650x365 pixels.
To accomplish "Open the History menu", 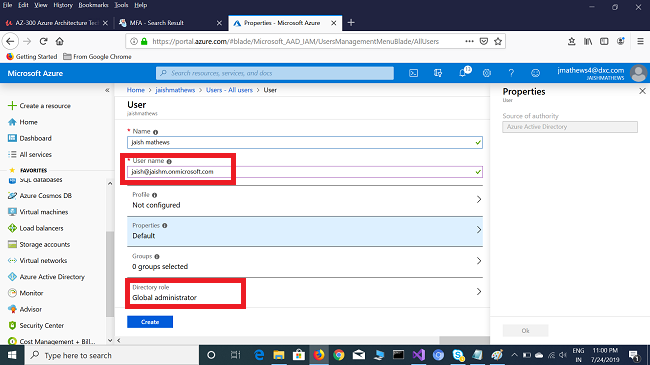I will [x=63, y=5].
